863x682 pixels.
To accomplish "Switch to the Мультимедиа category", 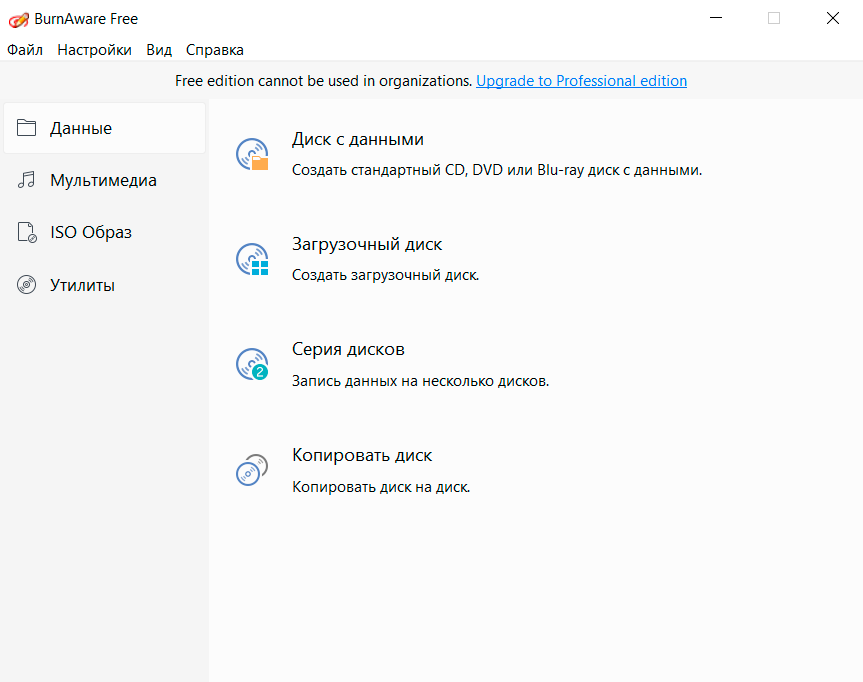I will click(x=105, y=180).
